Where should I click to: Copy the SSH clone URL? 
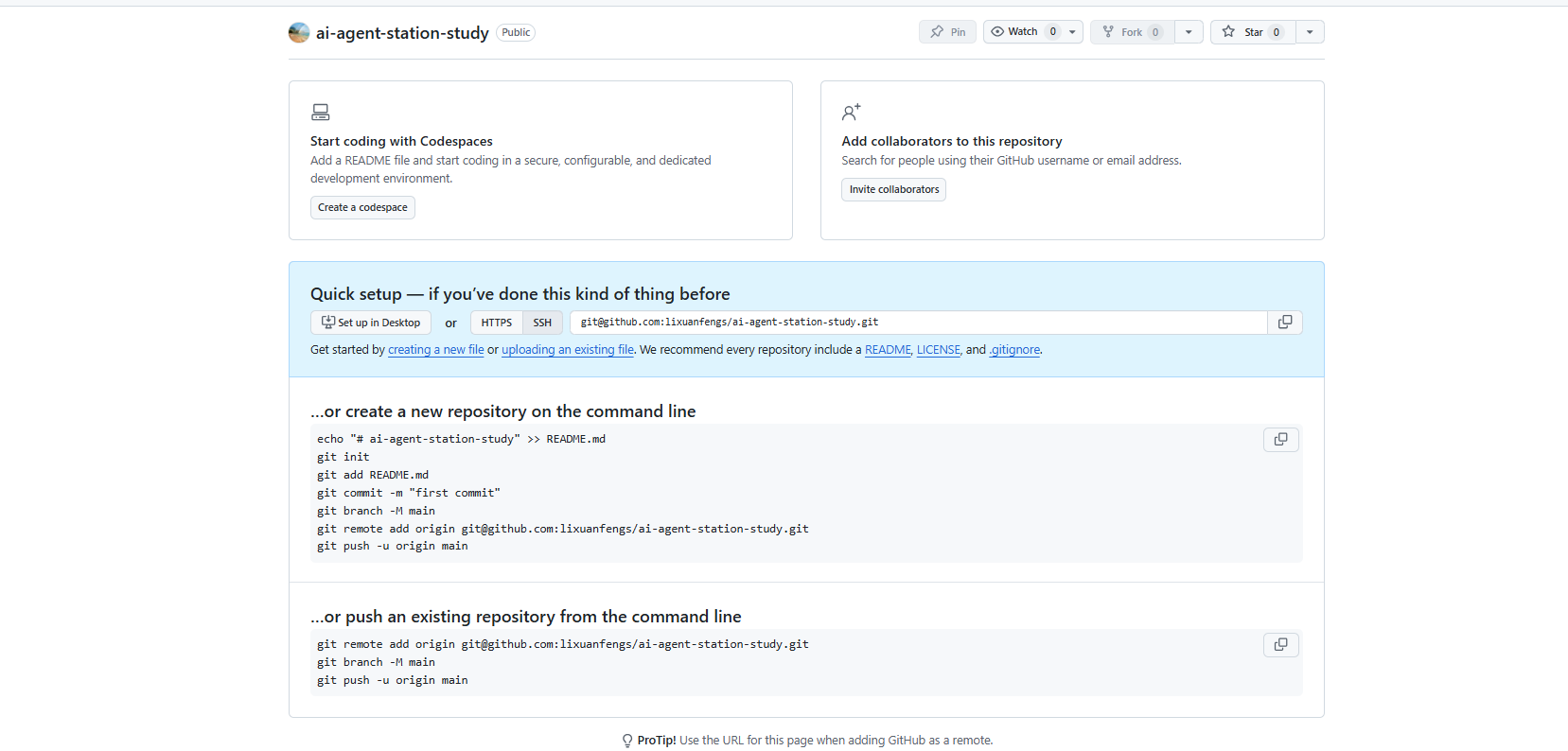[x=1284, y=323]
